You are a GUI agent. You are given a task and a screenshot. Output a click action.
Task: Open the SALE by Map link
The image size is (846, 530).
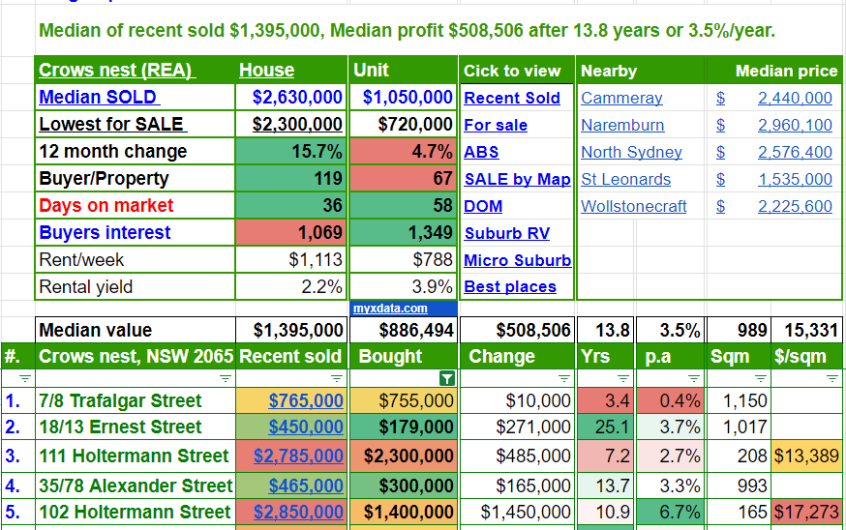[516, 179]
